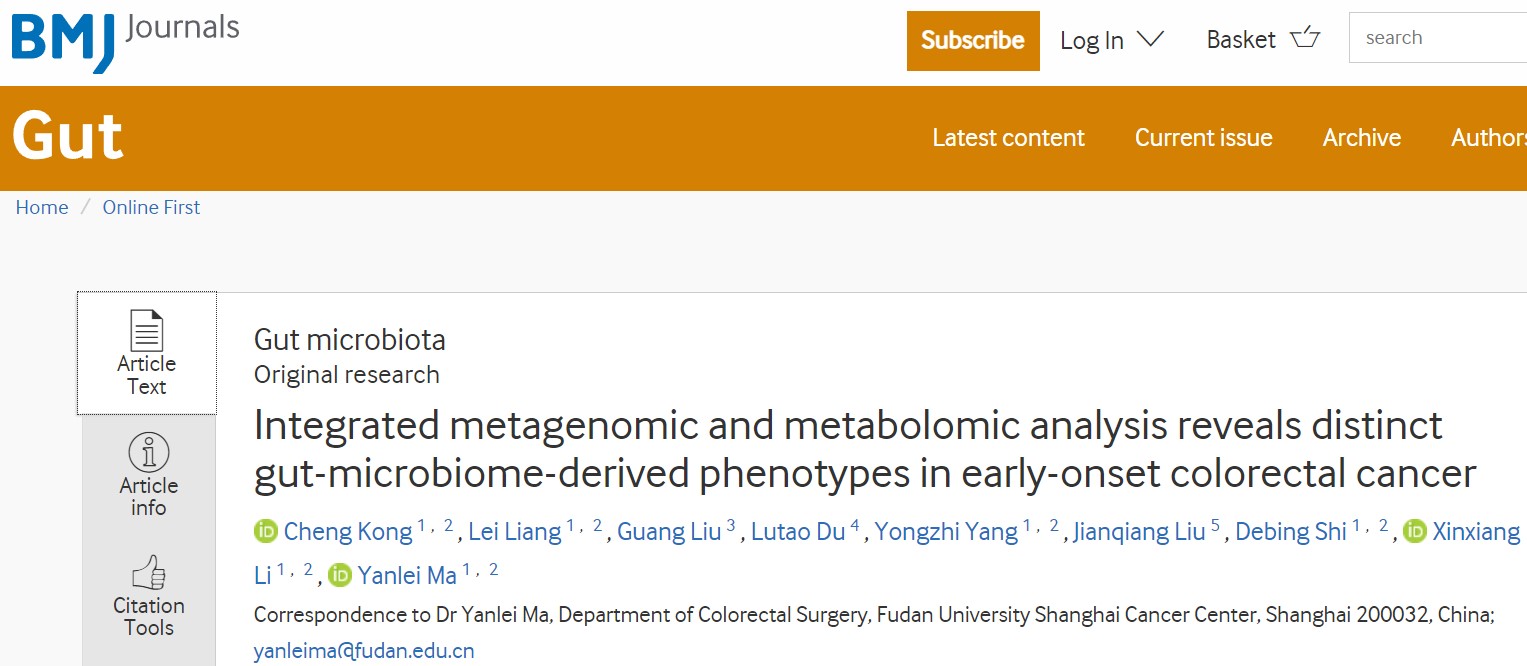Viewport: 1527px width, 666px height.
Task: Click the search input field
Action: (x=1438, y=38)
